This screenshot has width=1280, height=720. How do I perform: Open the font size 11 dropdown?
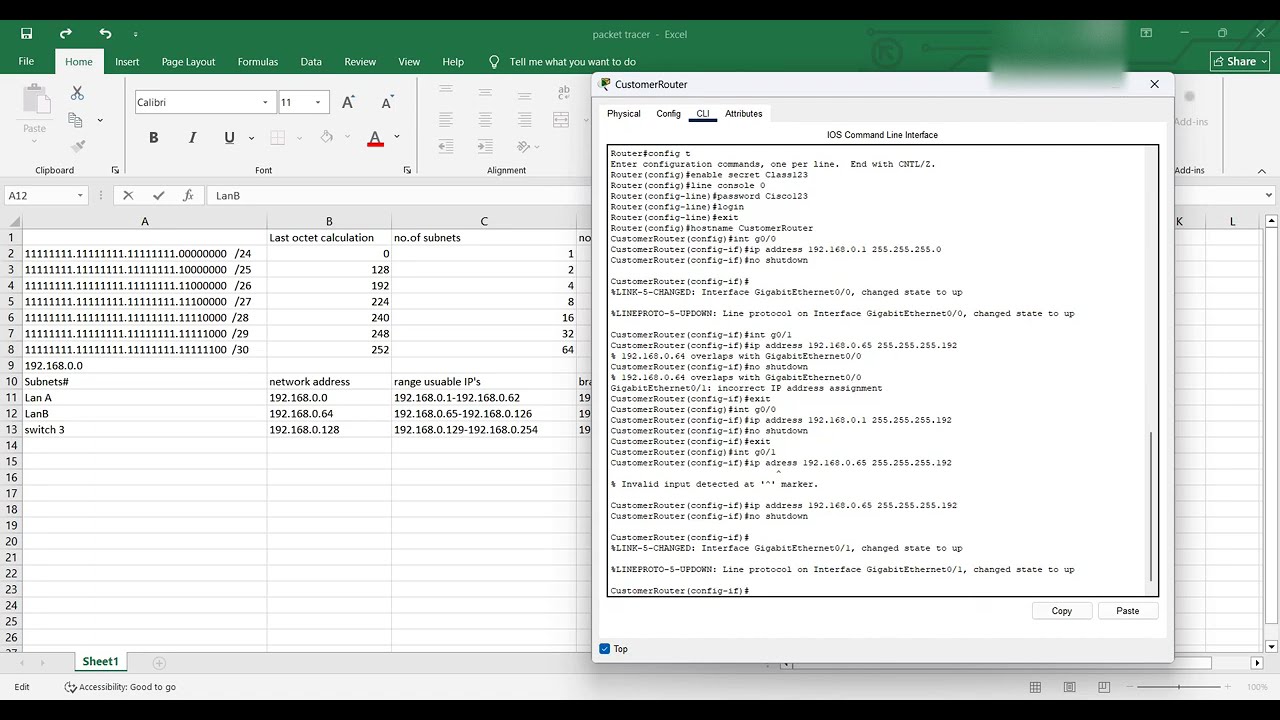point(318,102)
